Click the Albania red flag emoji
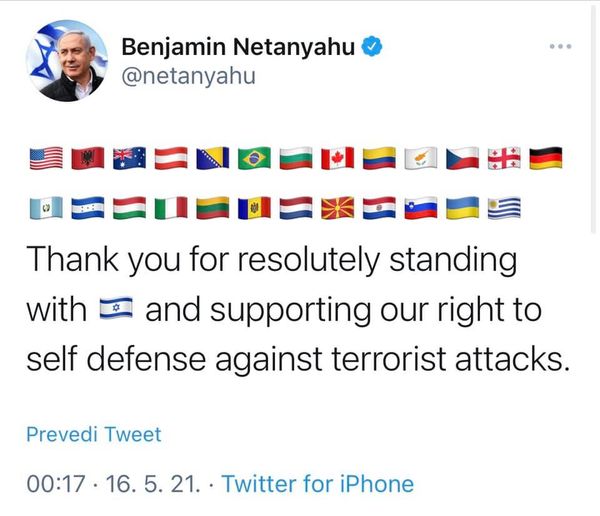600x516 pixels. click(88, 158)
